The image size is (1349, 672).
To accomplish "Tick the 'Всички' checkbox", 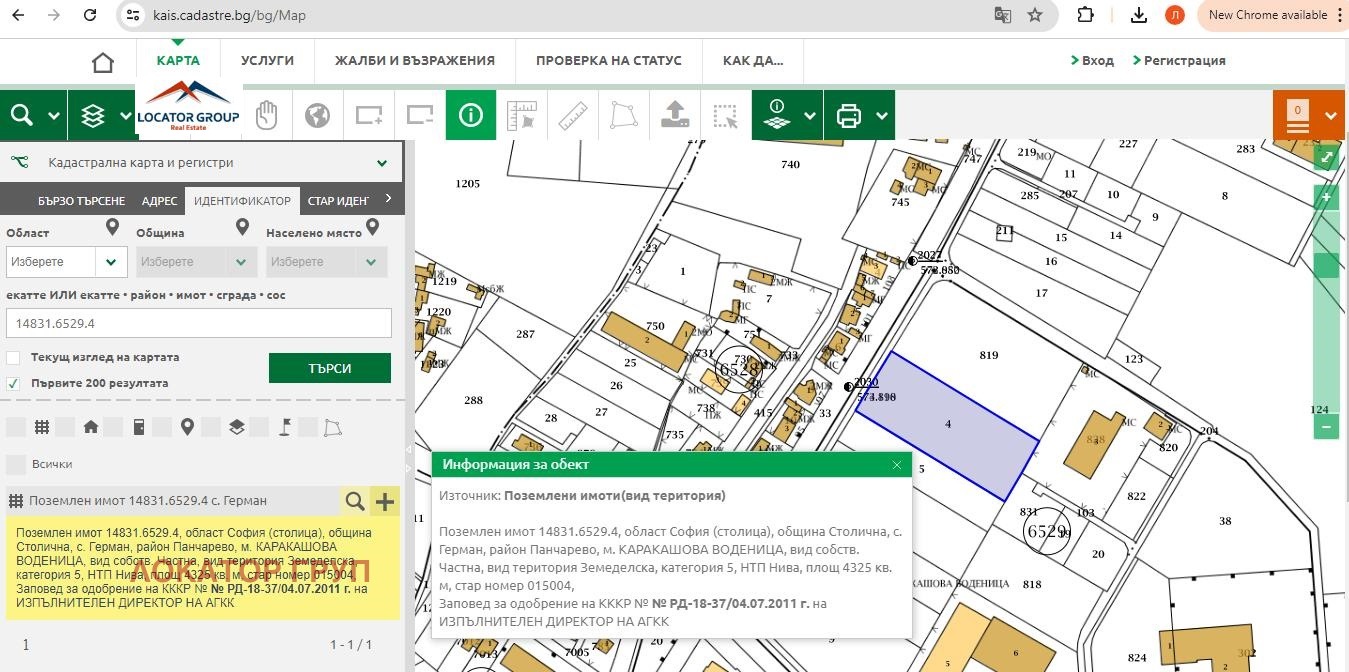I will pos(15,464).
